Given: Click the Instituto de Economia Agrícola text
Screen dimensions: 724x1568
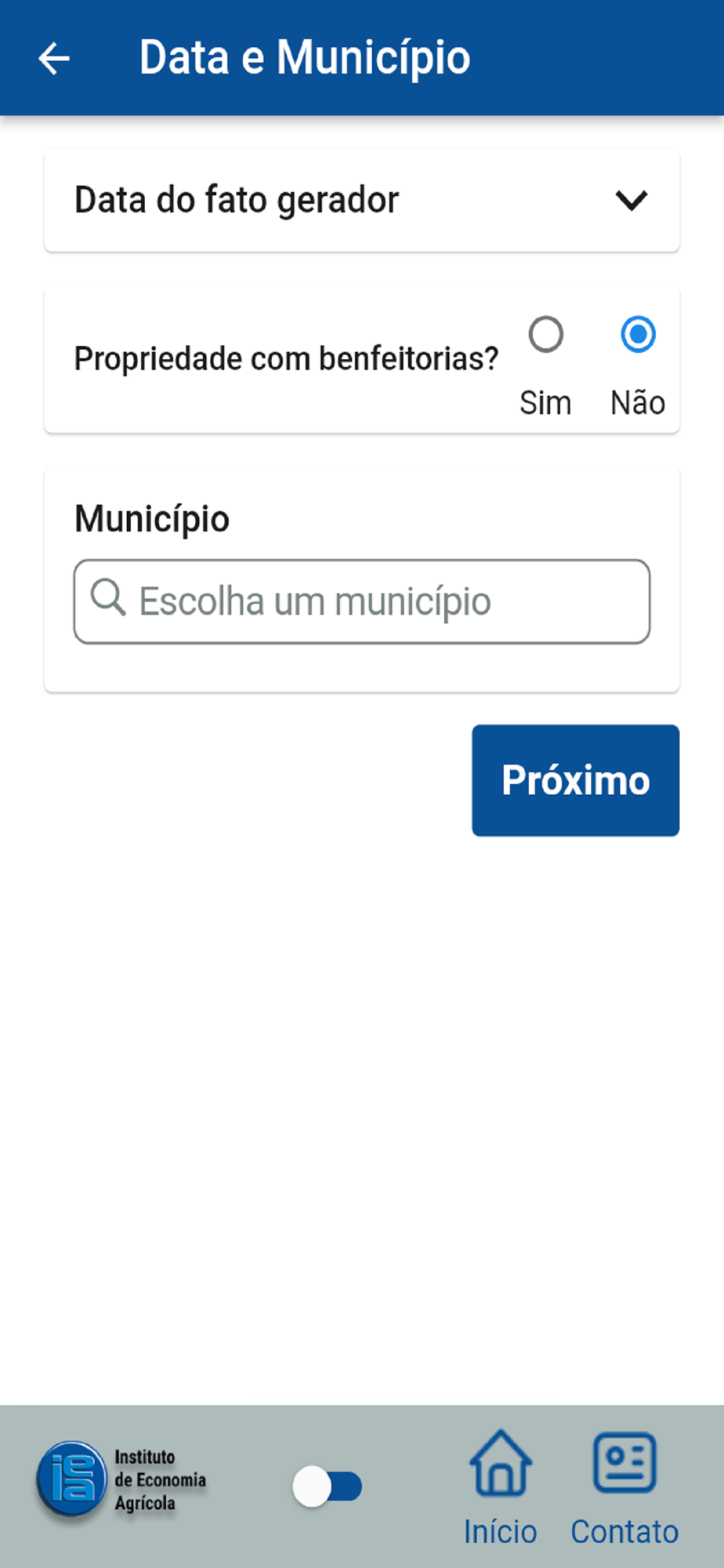Looking at the screenshot, I should [161, 1480].
